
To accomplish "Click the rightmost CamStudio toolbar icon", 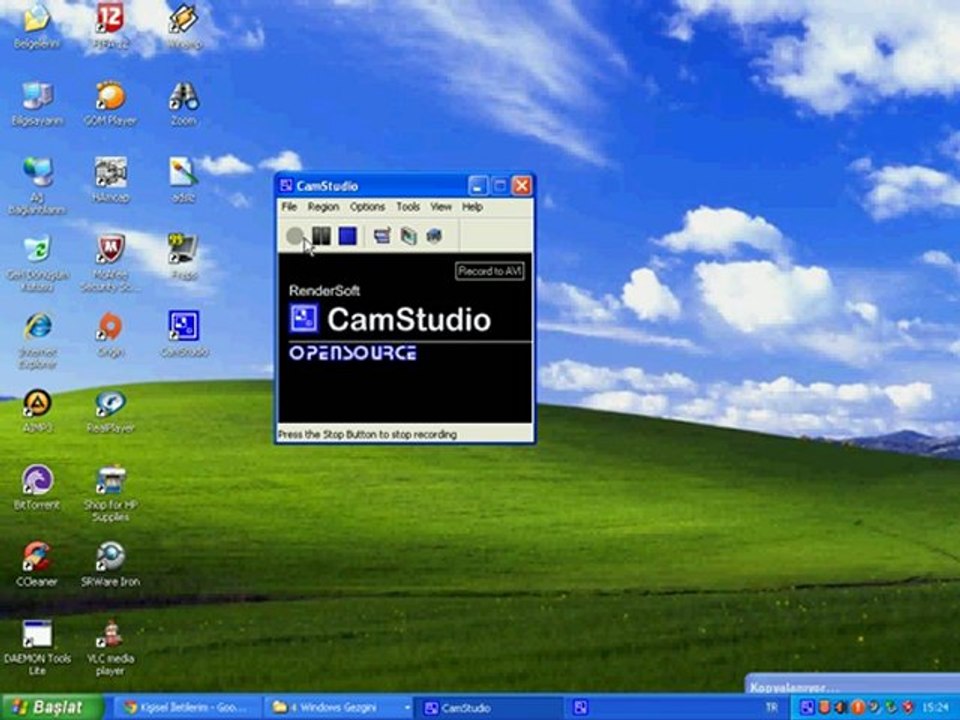I will (x=434, y=236).
